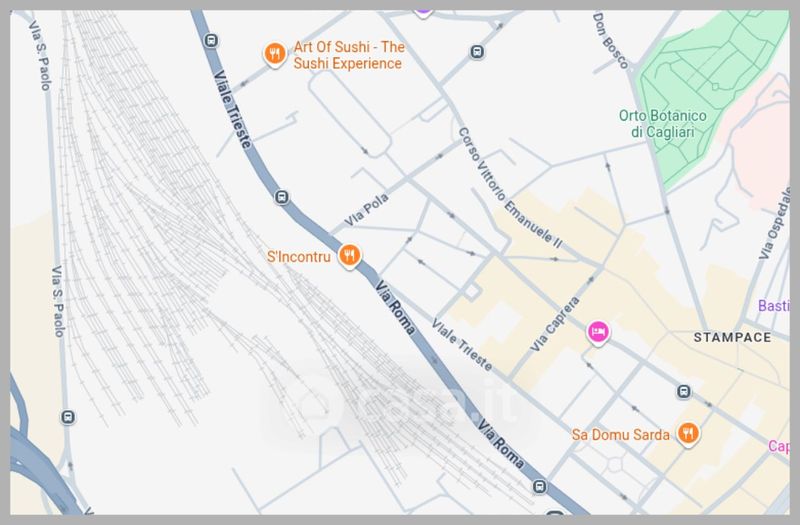800x525 pixels.
Task: Click the bus stop icon below STAMPACE label
Action: [x=684, y=391]
